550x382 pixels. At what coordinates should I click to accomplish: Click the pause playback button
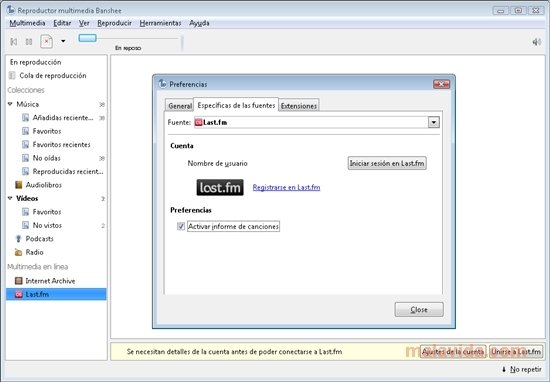[x=29, y=42]
